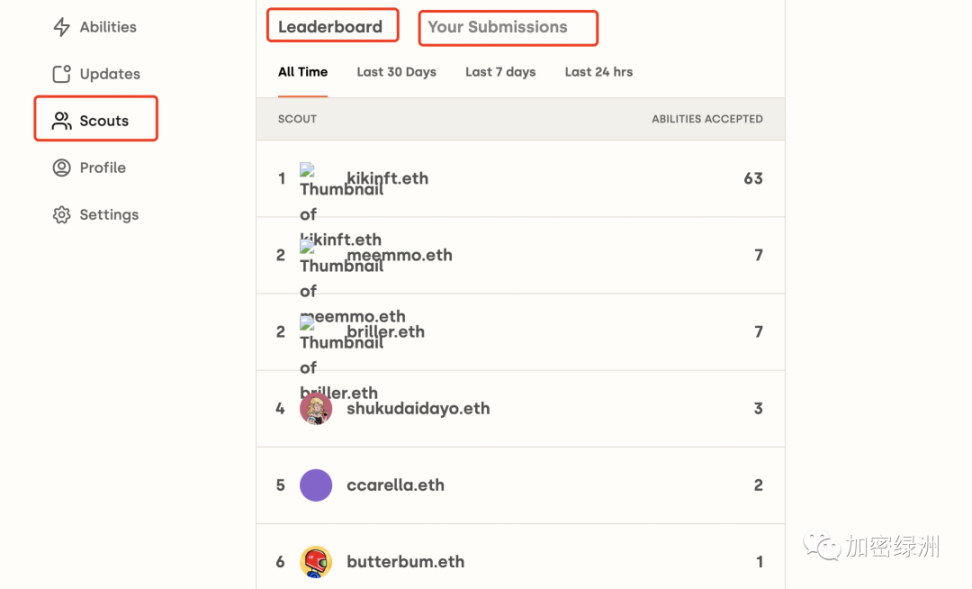The height and width of the screenshot is (589, 972).
Task: Filter leaderboard by Last 7 days
Action: point(500,72)
